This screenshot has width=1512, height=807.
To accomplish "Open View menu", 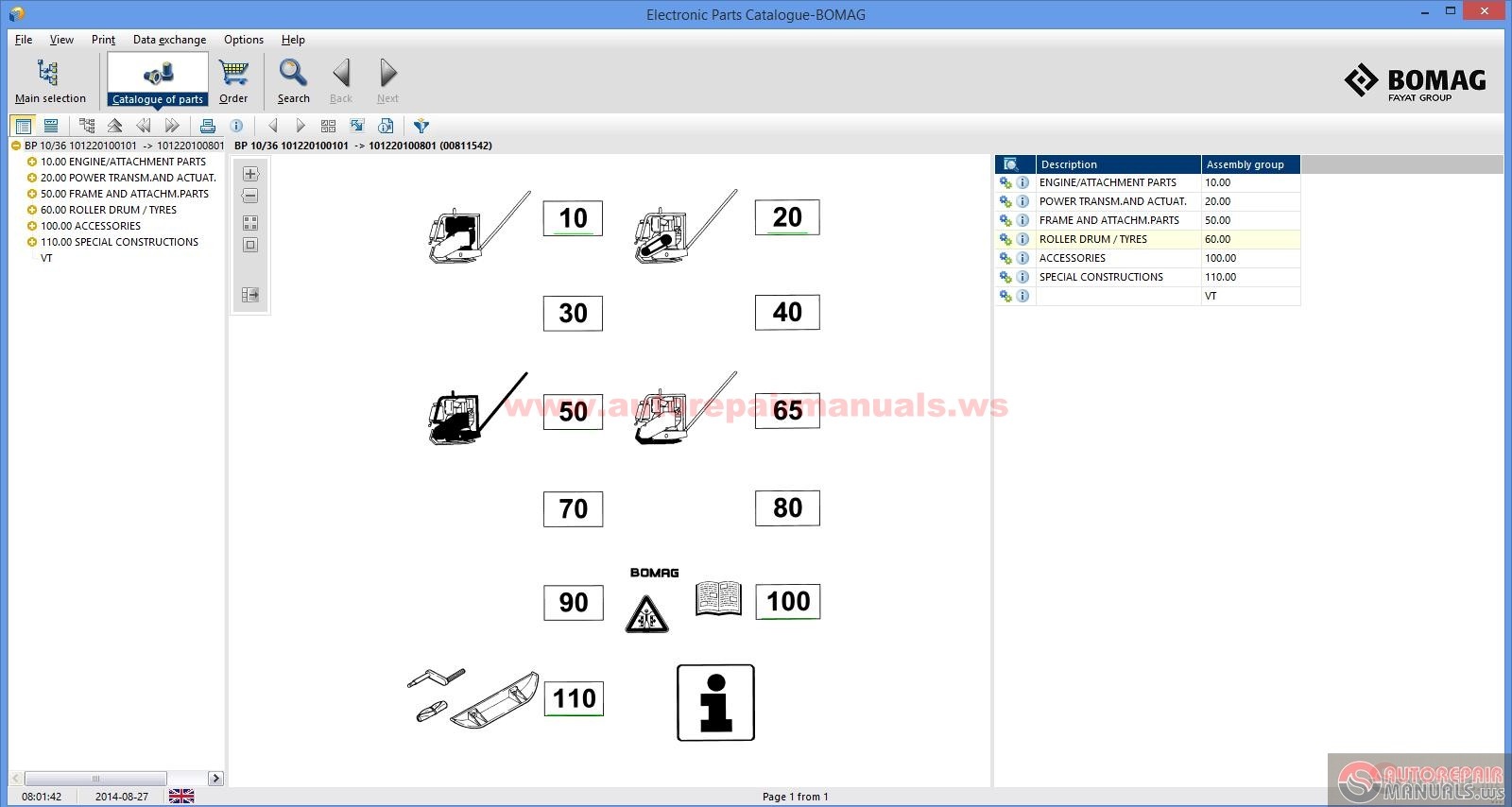I will (x=61, y=40).
